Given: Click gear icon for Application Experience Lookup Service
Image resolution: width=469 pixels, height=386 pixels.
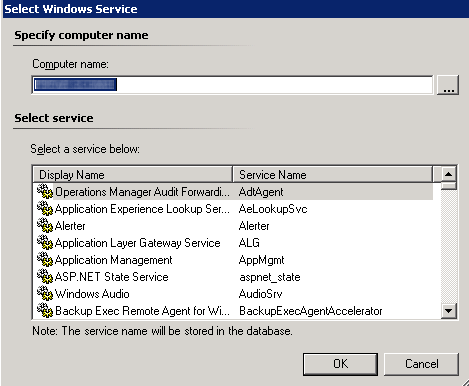Looking at the screenshot, I should pos(45,208).
